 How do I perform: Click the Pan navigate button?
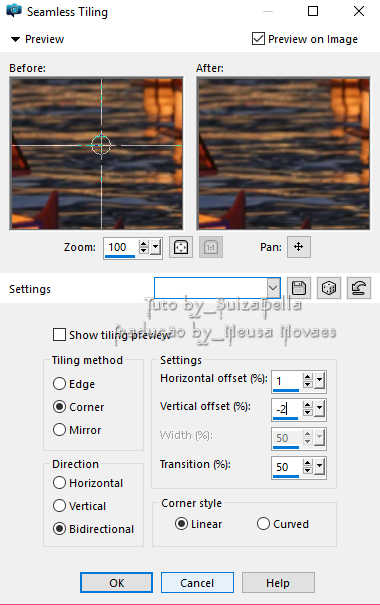point(299,247)
